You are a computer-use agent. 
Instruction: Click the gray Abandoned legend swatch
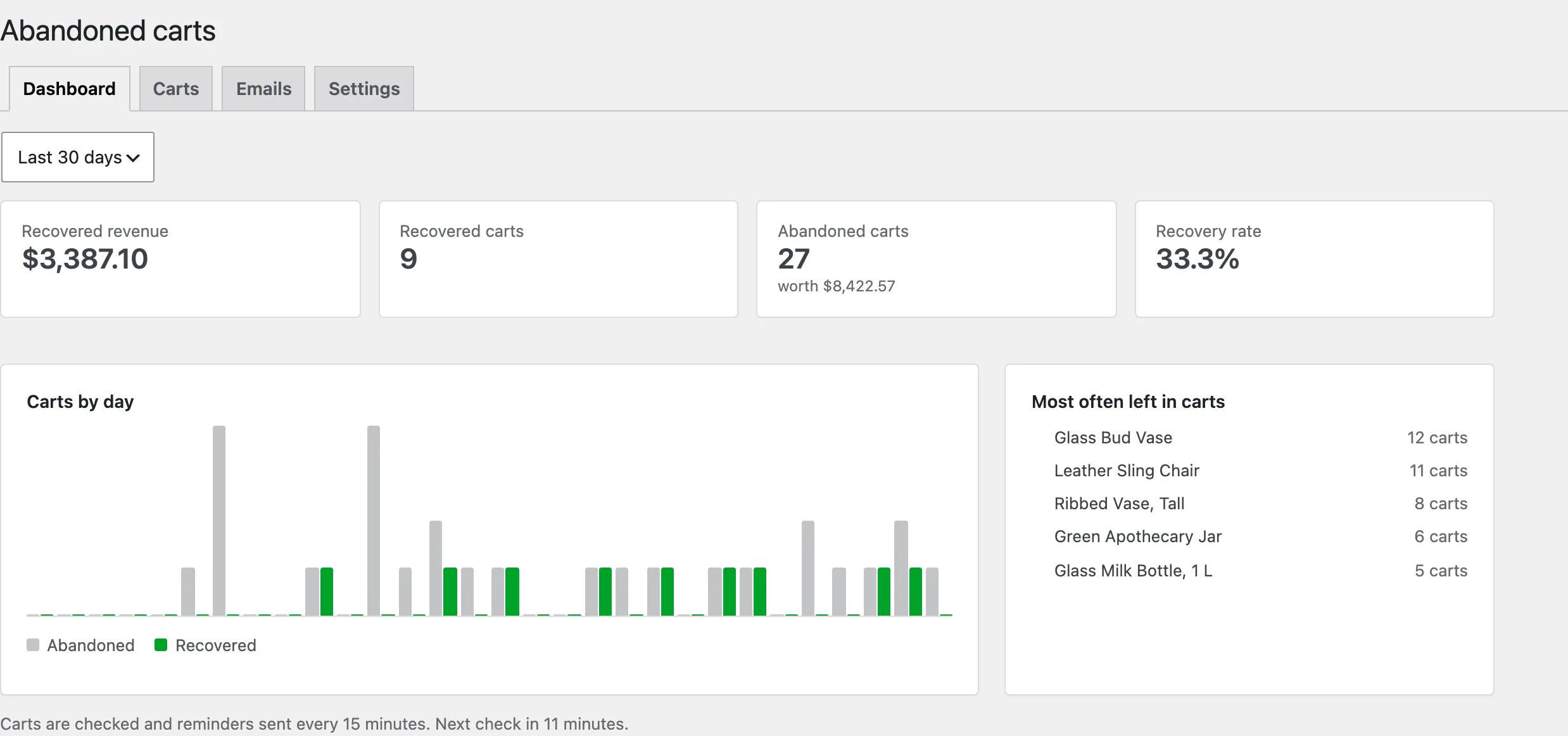(33, 645)
